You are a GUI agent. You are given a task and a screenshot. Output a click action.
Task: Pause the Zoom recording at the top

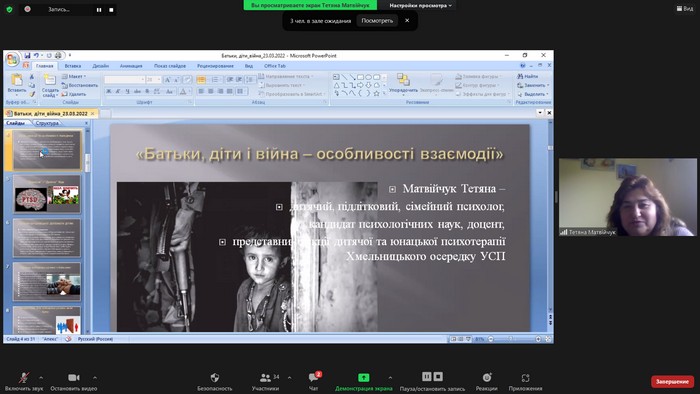(99, 9)
